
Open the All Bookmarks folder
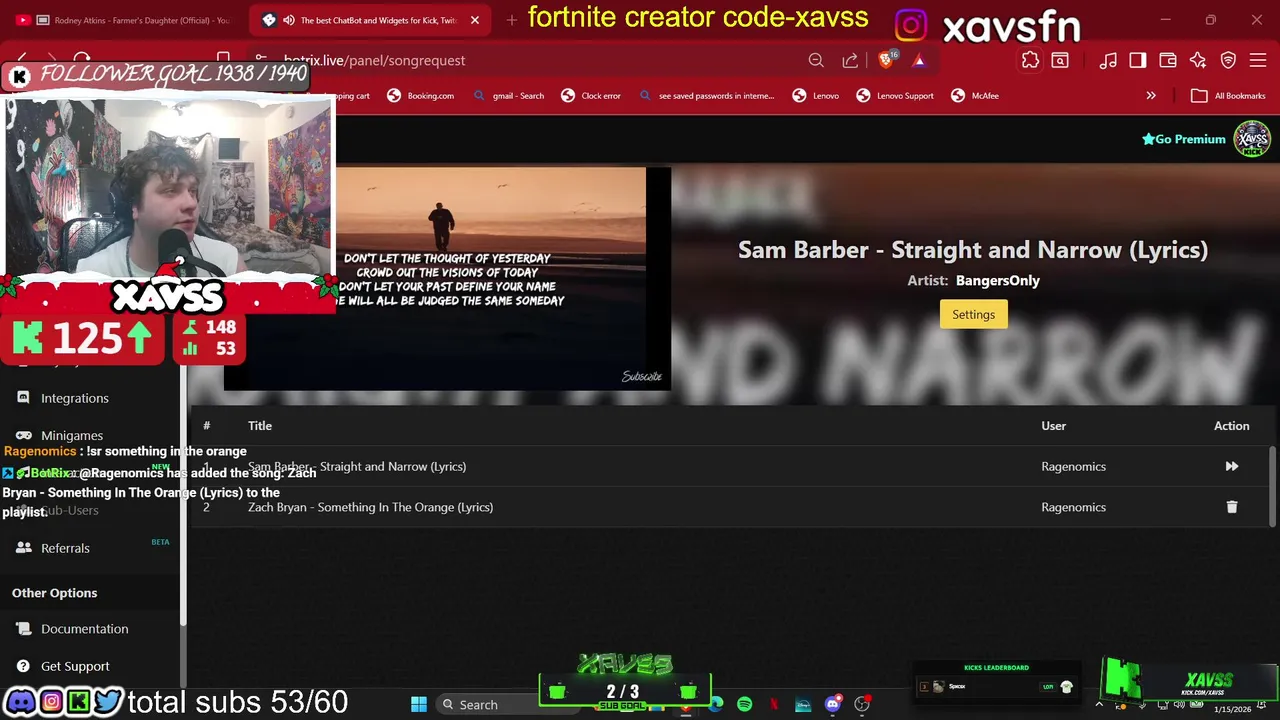click(x=1228, y=96)
